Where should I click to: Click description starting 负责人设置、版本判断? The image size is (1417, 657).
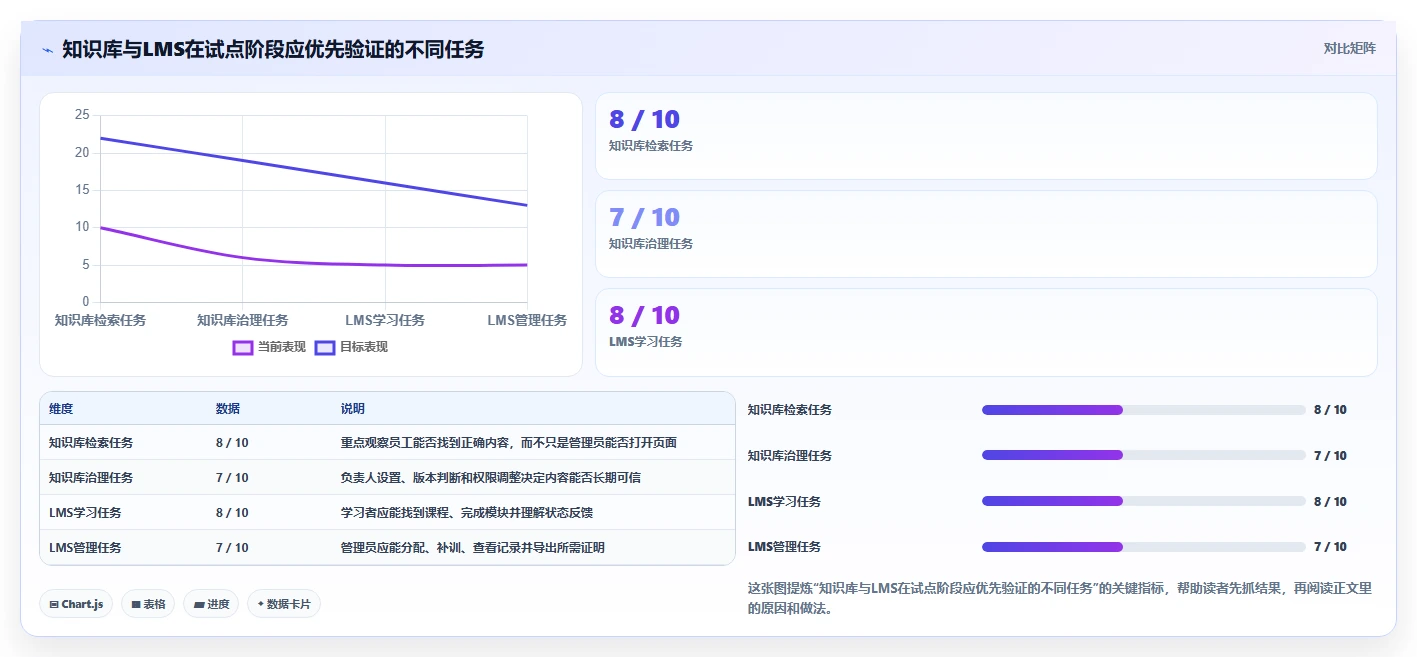point(491,478)
